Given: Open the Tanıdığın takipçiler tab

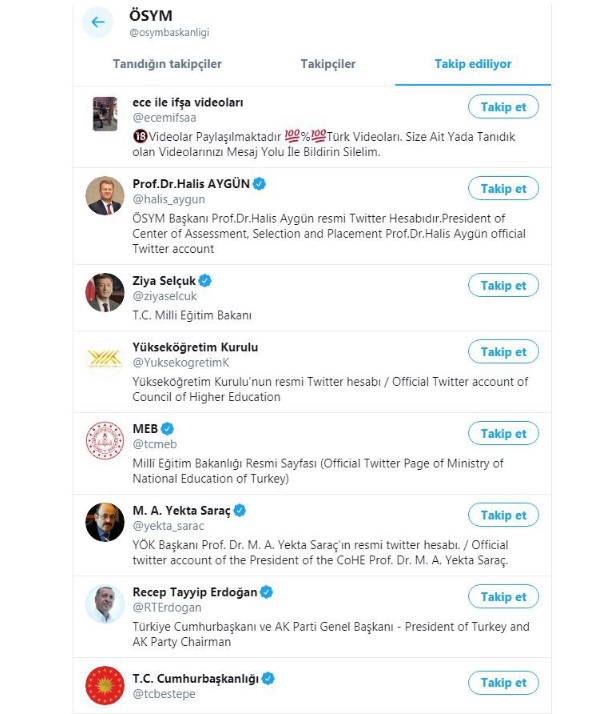Looking at the screenshot, I should 167,64.
